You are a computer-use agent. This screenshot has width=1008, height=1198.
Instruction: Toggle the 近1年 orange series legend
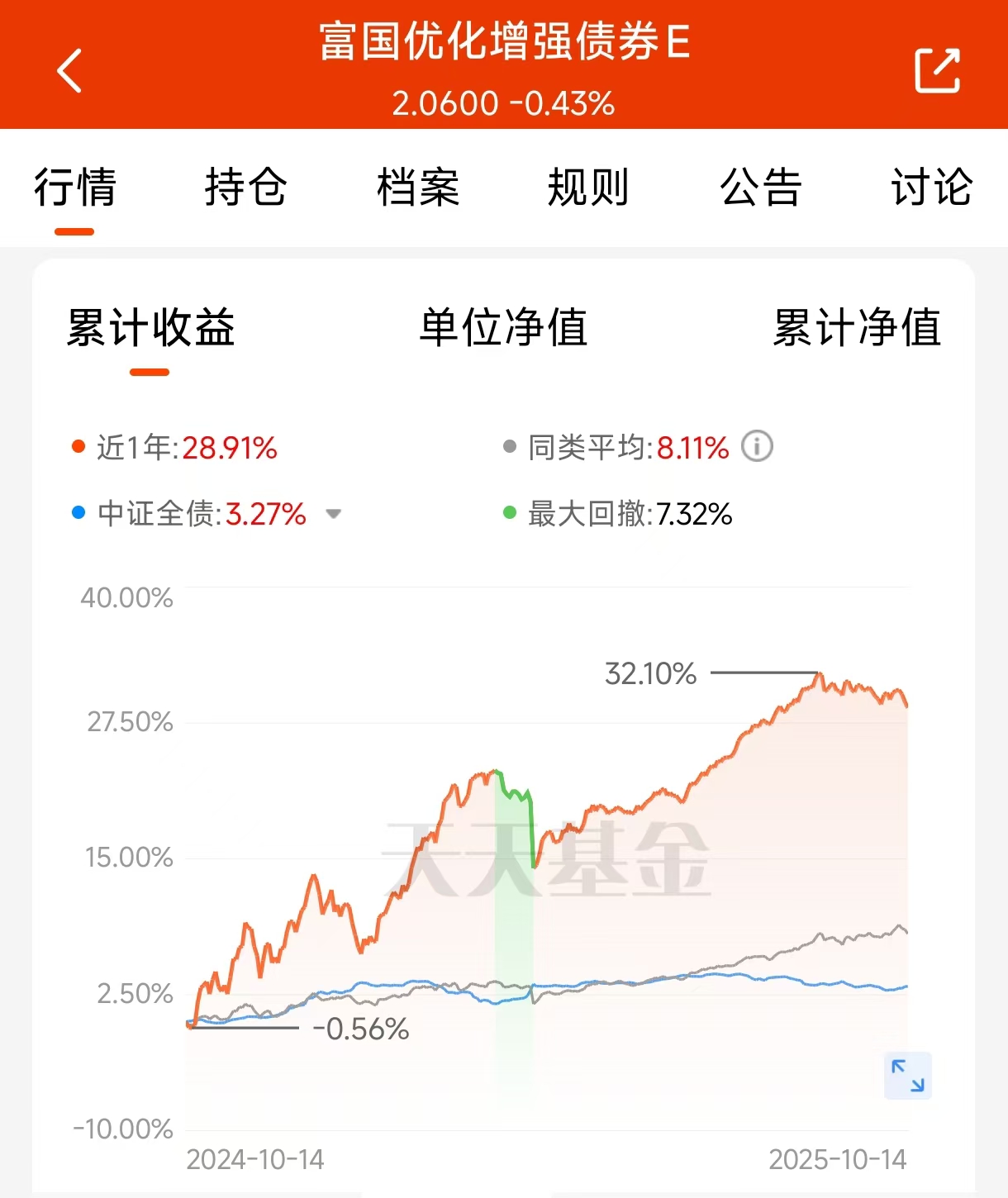pyautogui.click(x=174, y=448)
